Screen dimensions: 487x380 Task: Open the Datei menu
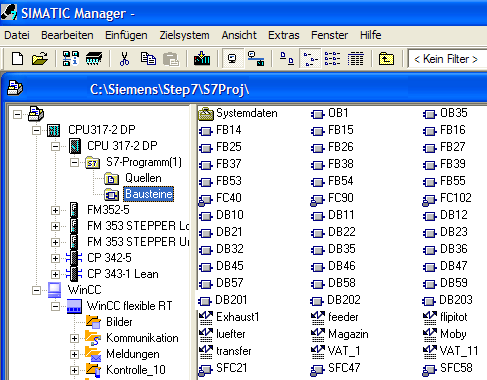[x=17, y=35]
